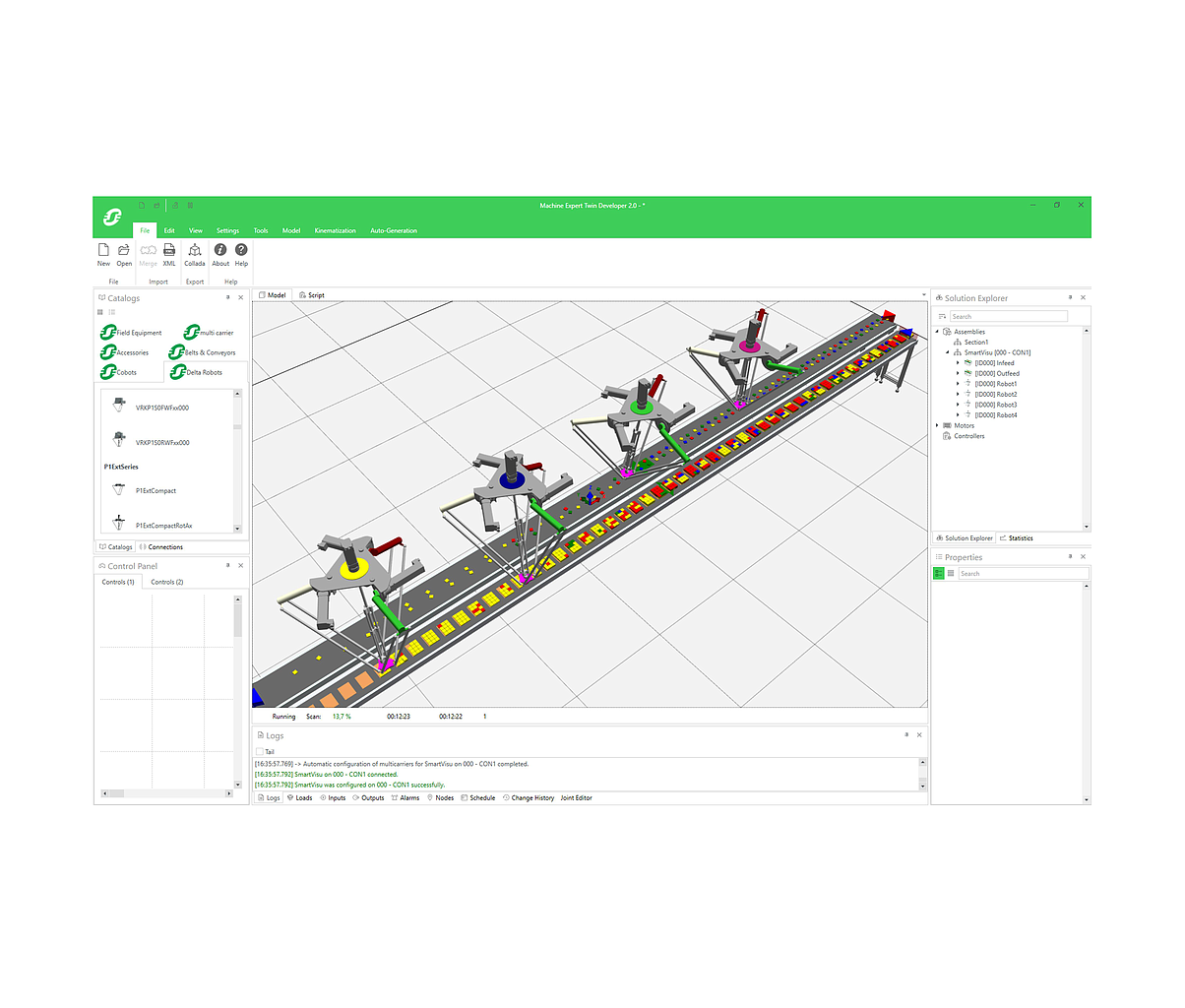Expand the Motors node in Solution Explorer

click(x=937, y=425)
